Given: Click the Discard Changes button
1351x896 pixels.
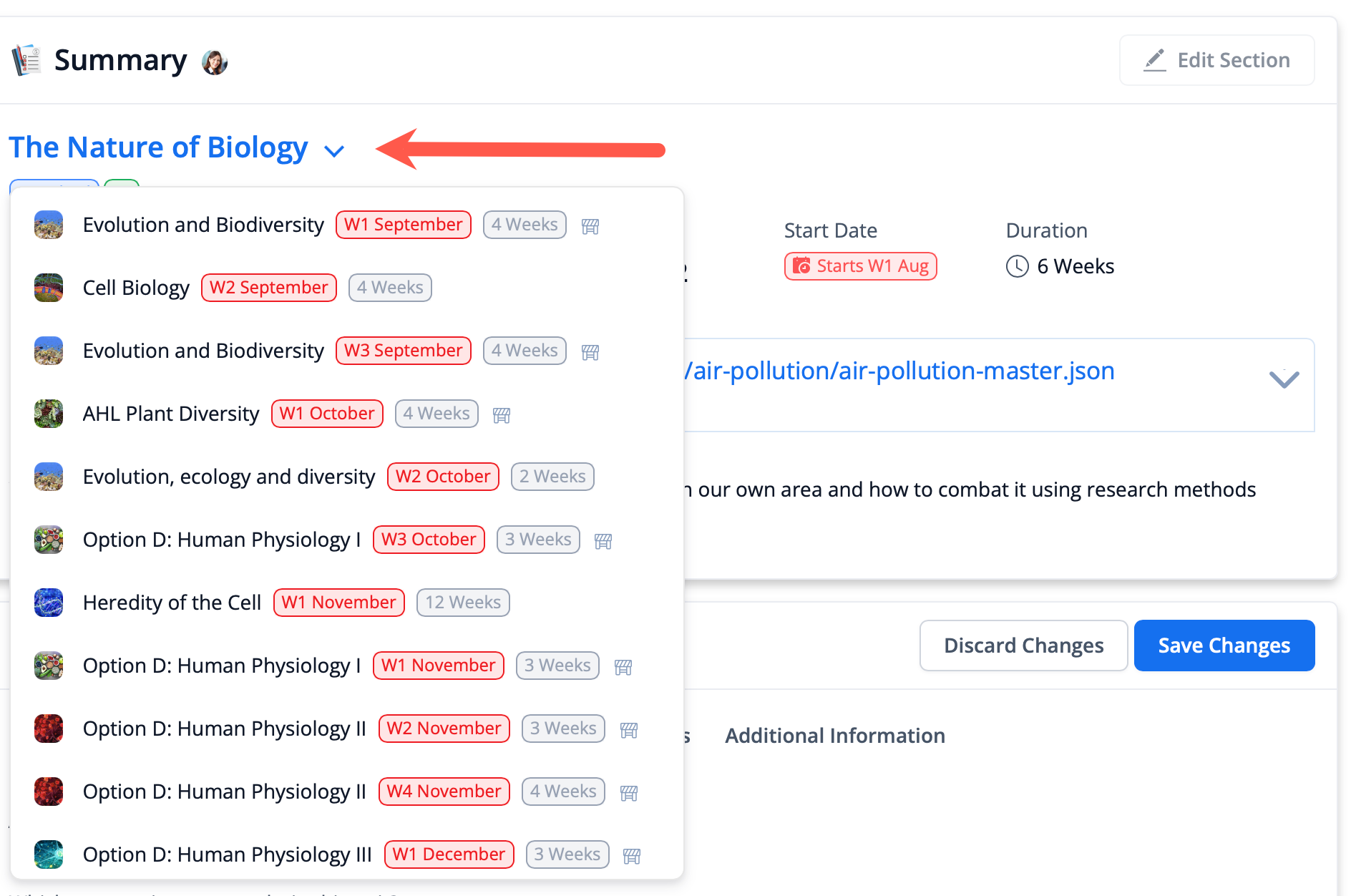Looking at the screenshot, I should point(1023,646).
